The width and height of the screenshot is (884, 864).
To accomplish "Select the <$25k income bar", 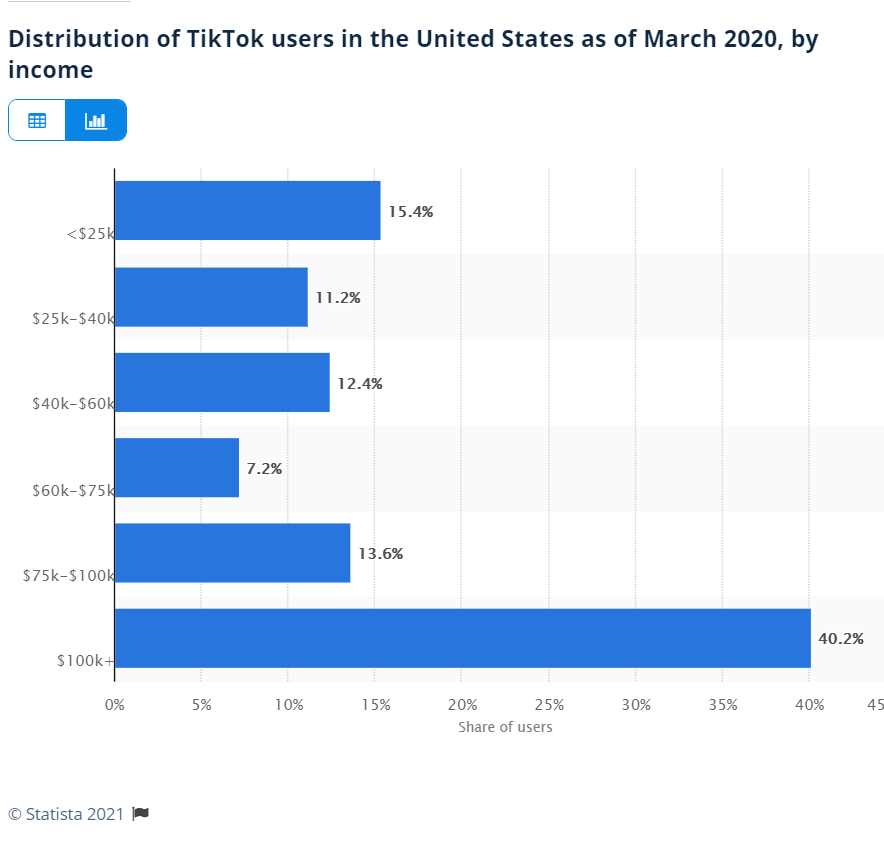I will point(247,210).
